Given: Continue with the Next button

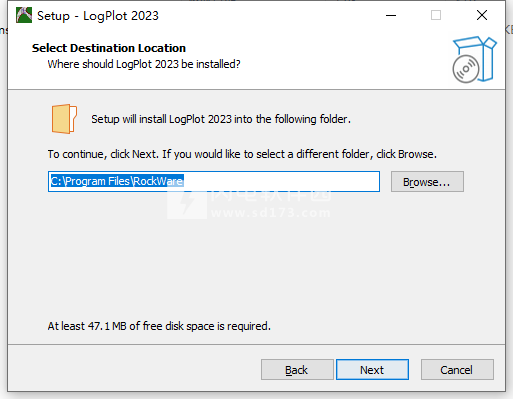Looking at the screenshot, I should click(372, 370).
